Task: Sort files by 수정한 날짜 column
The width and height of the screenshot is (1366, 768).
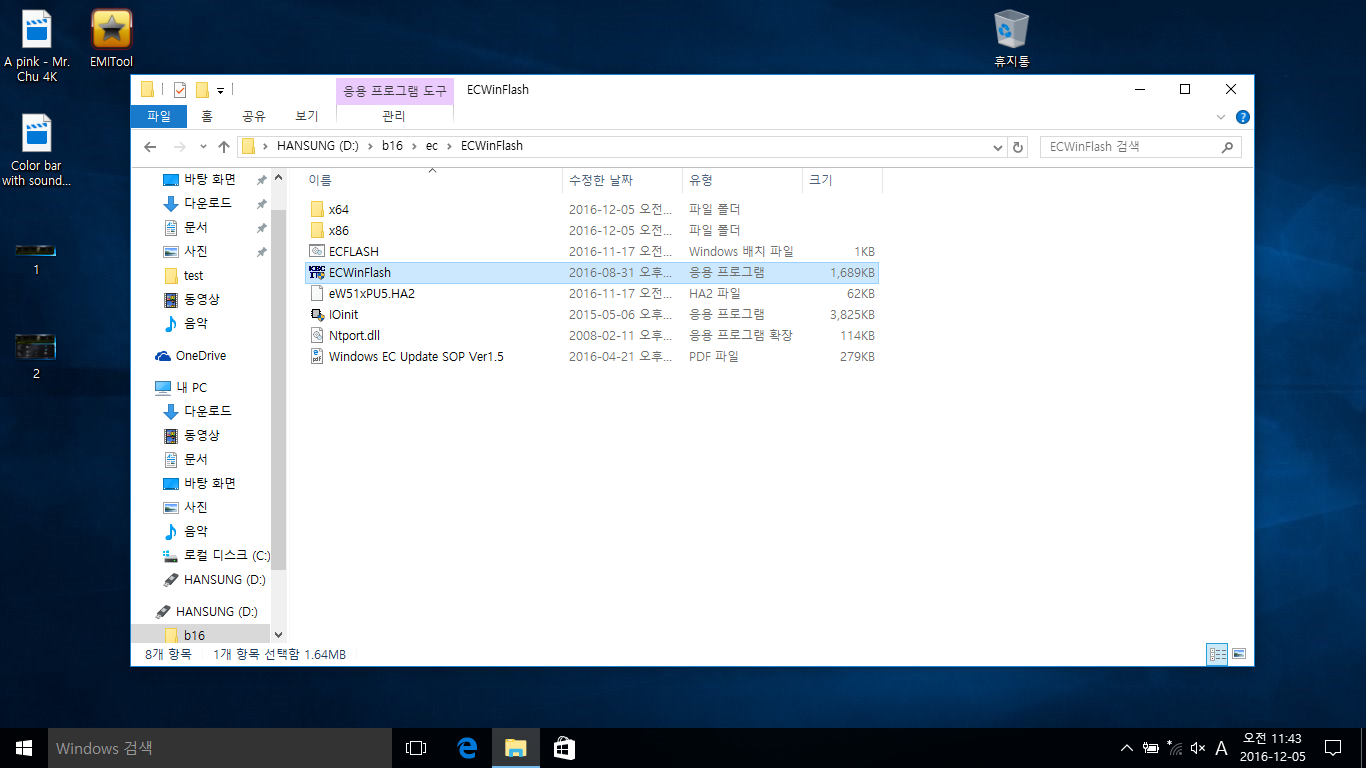Action: tap(622, 180)
